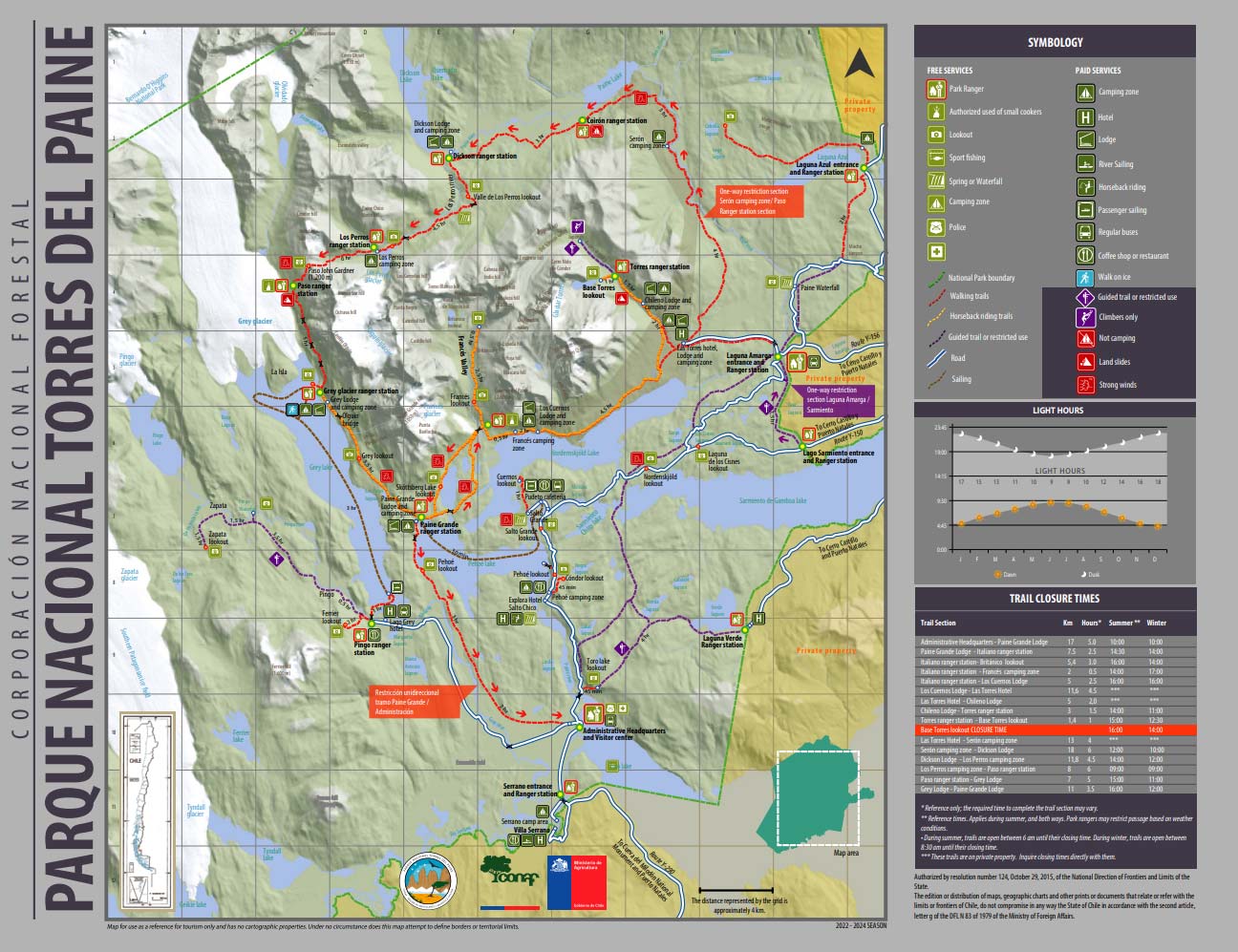Click the Not camping legend icon
Viewport: 1238px width, 952px height.
click(1085, 338)
